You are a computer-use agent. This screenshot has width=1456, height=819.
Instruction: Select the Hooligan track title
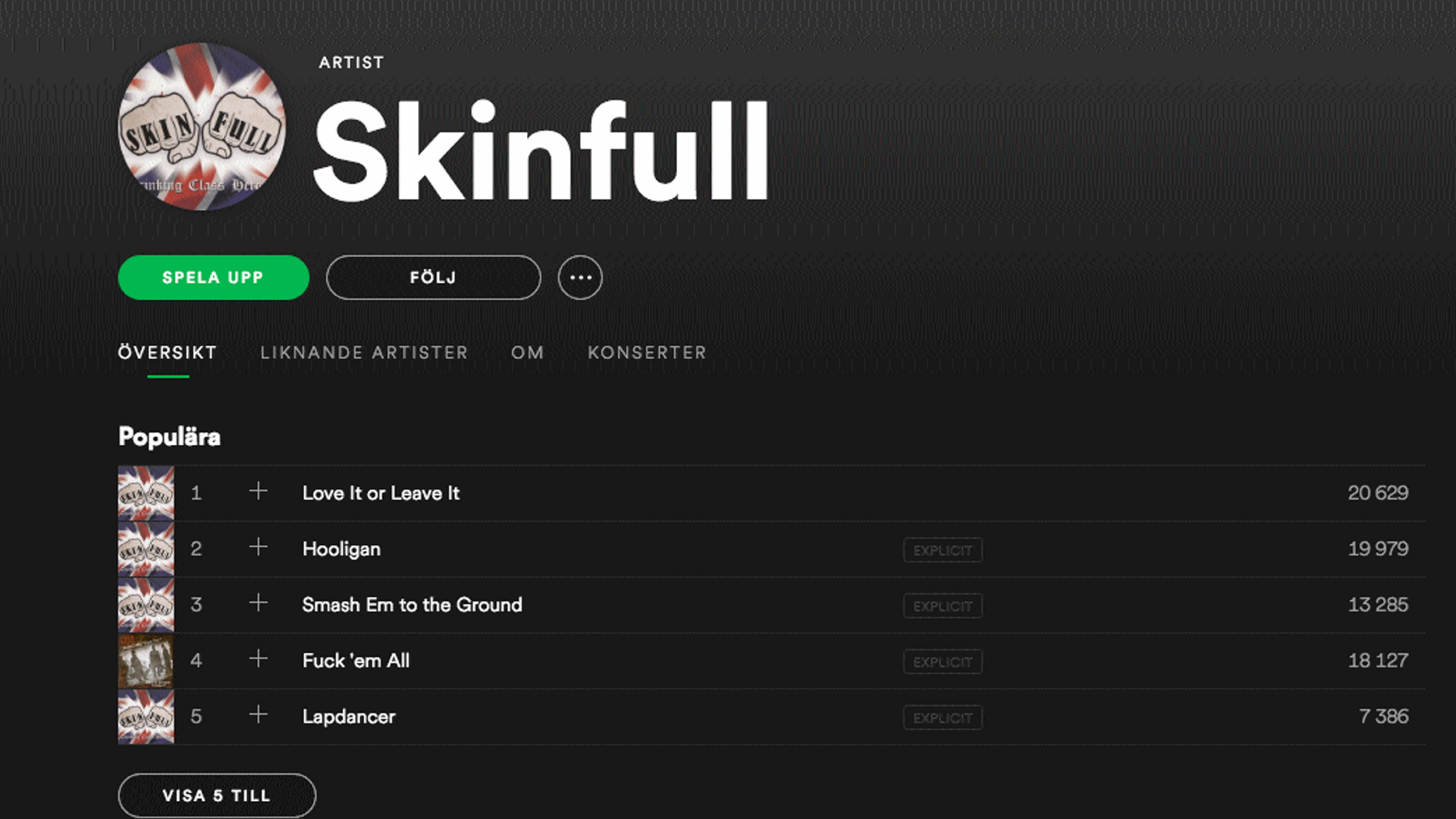(x=341, y=549)
